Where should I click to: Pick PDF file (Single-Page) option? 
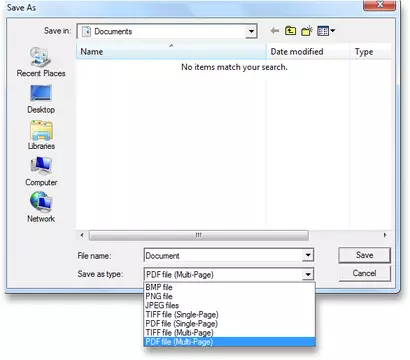229,323
